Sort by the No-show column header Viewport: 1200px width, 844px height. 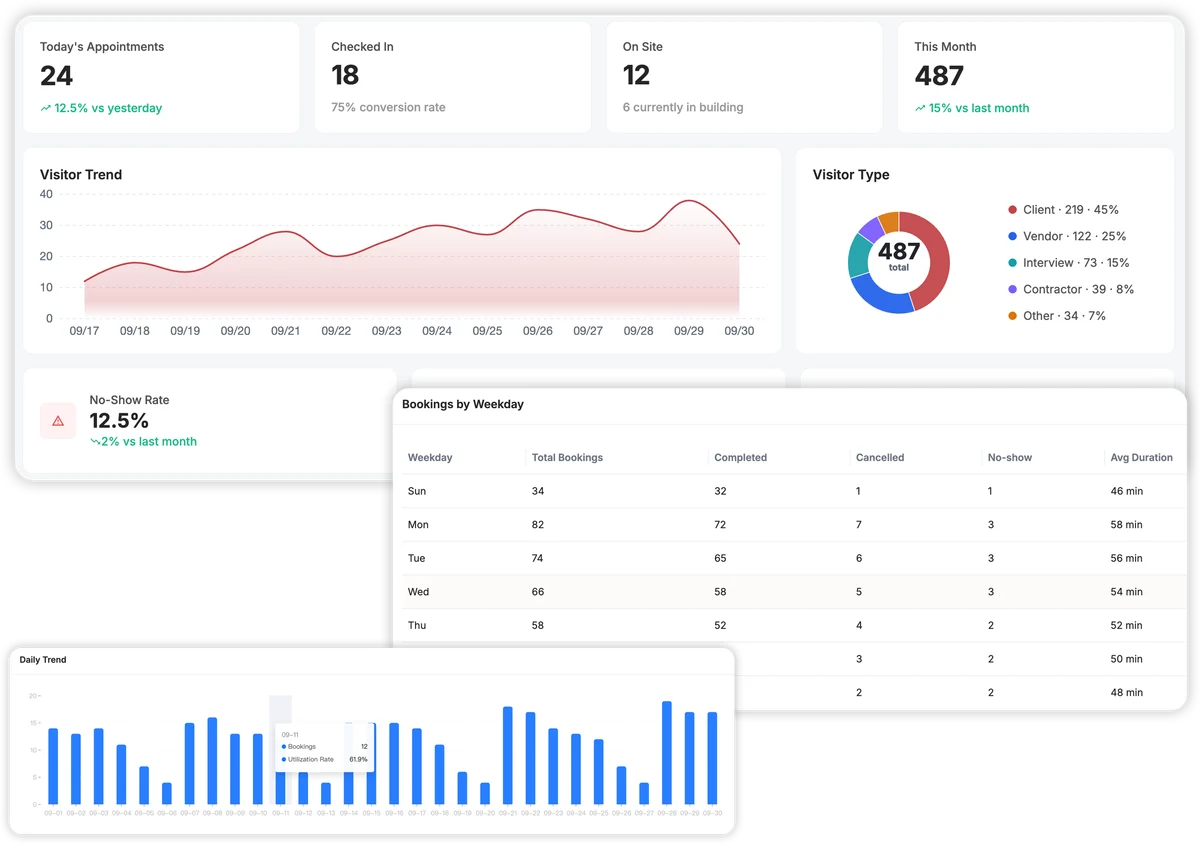[x=1010, y=457]
